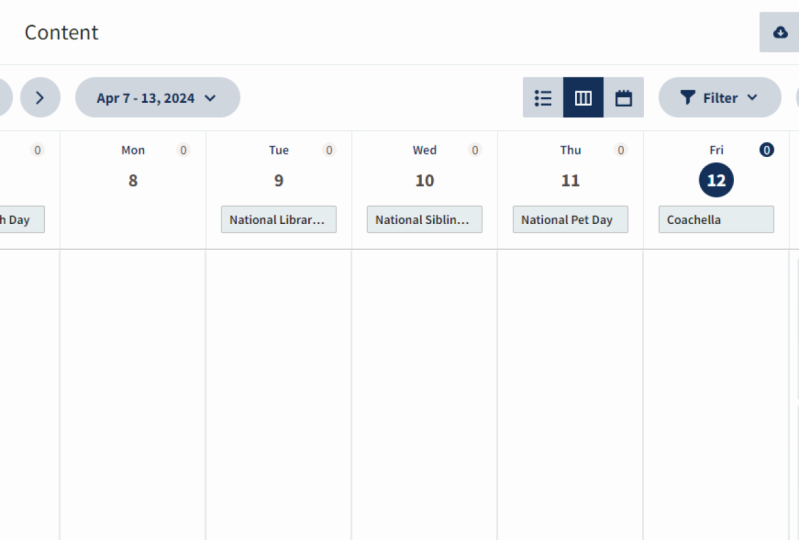Click the Wednesday post count badge

click(475, 150)
